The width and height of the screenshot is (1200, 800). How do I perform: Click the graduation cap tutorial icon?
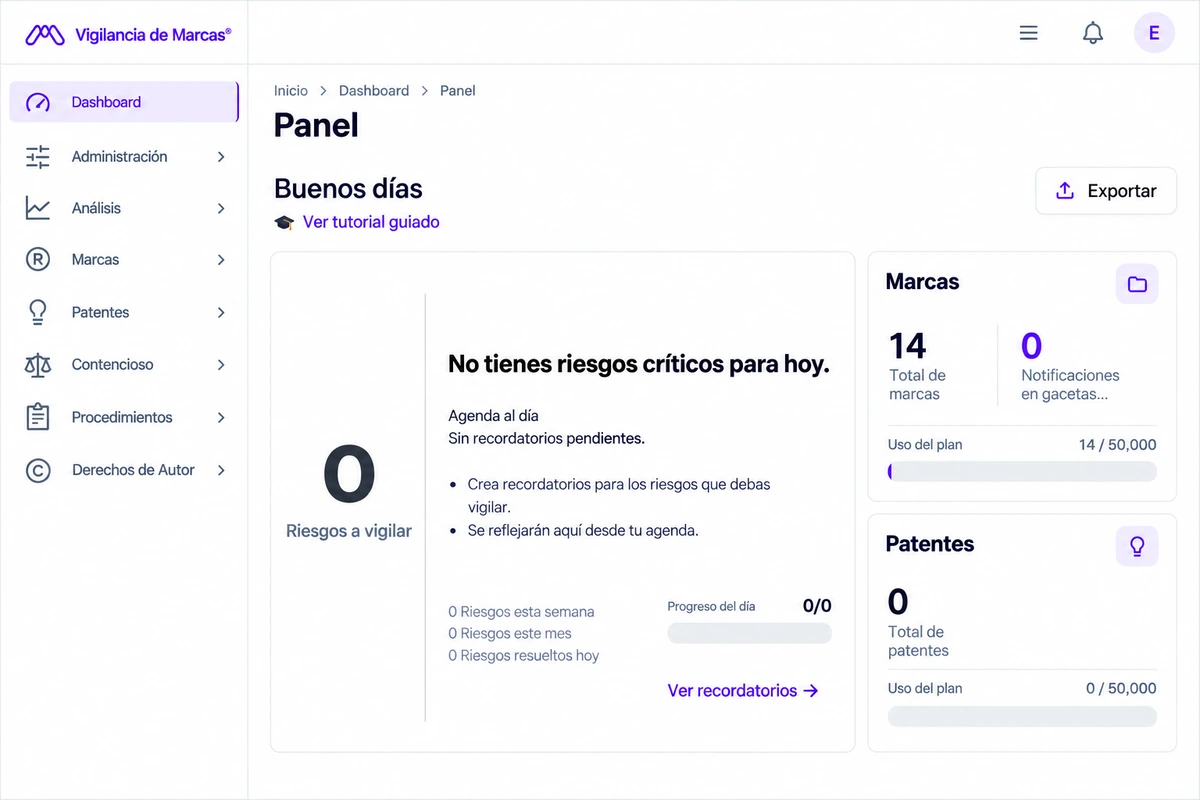click(284, 223)
